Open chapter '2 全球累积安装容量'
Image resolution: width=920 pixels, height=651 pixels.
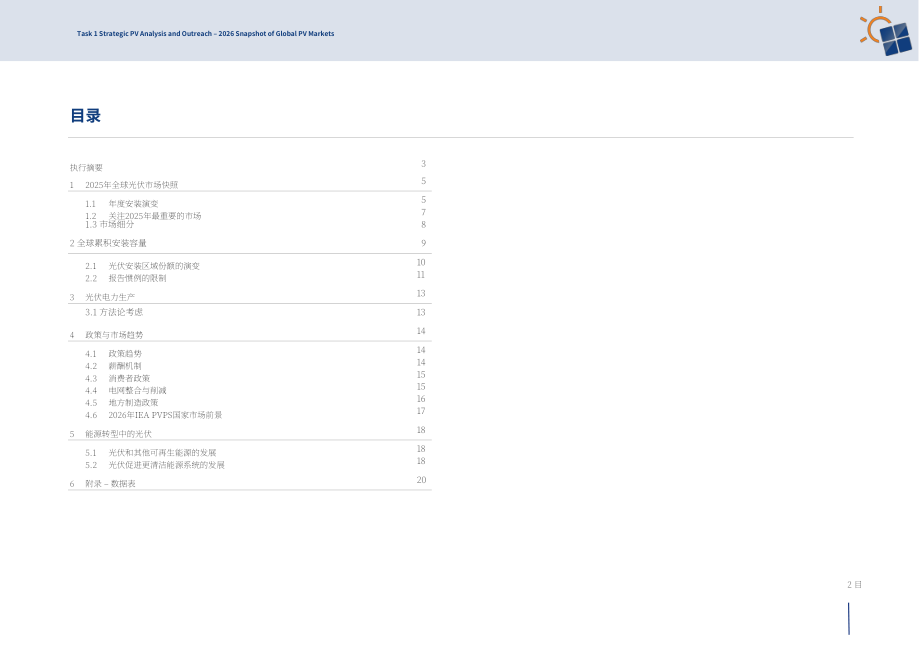point(108,243)
